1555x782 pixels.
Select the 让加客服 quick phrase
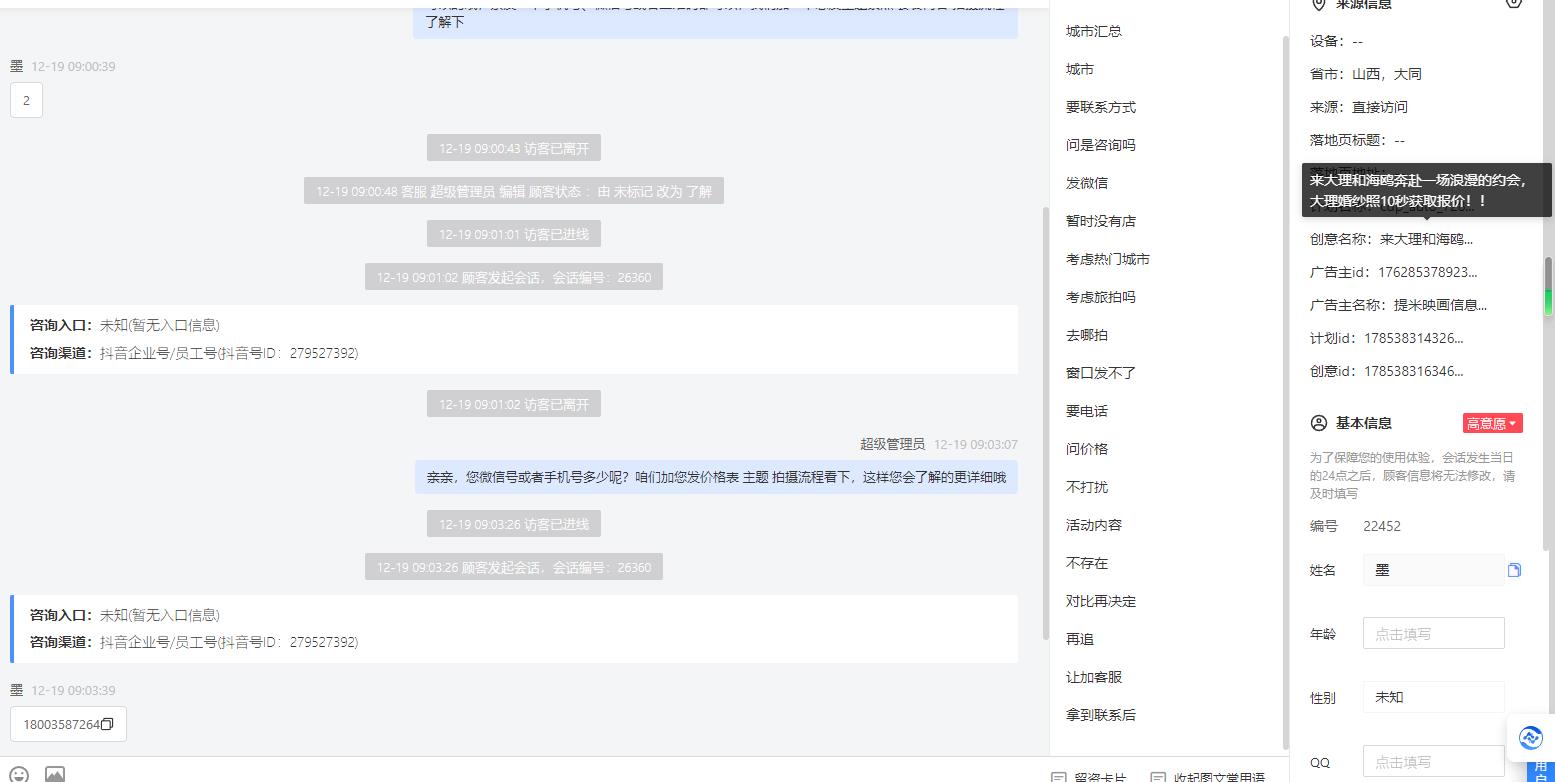click(x=1094, y=677)
